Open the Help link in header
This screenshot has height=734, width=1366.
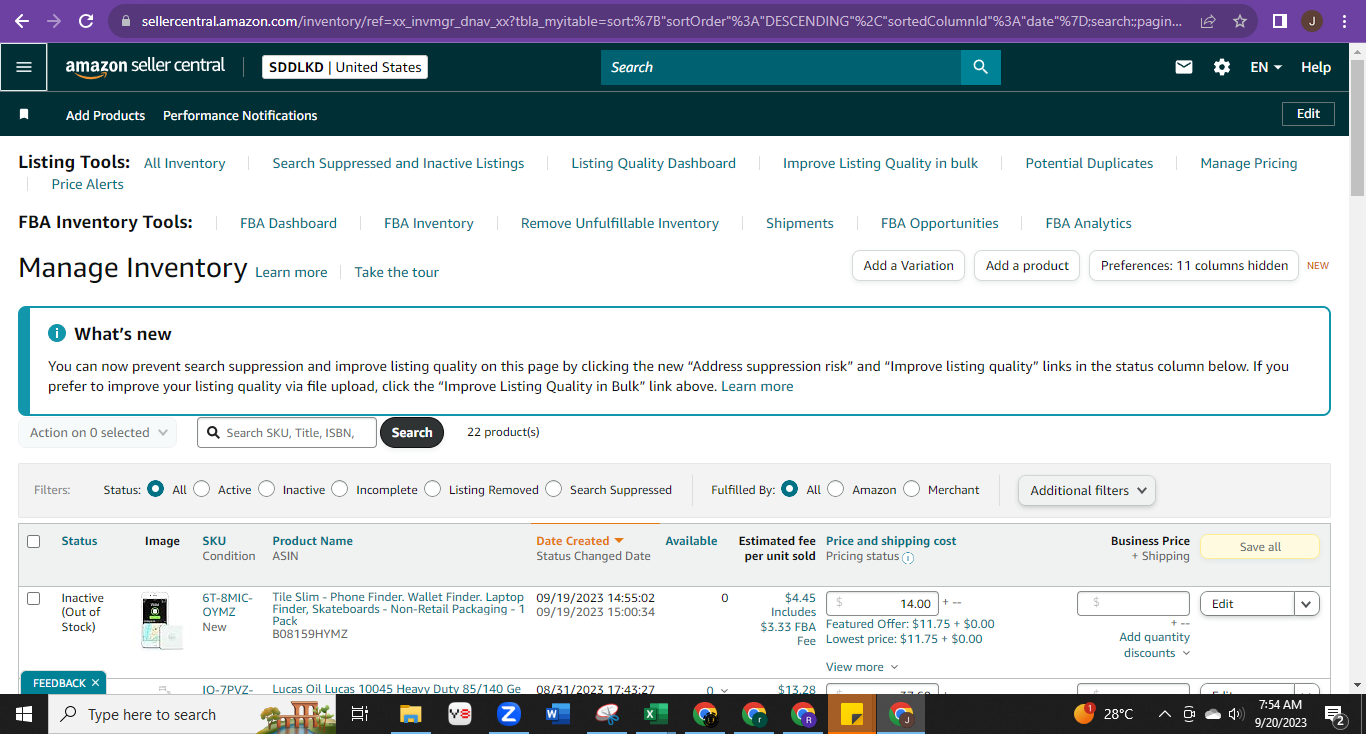click(x=1316, y=67)
